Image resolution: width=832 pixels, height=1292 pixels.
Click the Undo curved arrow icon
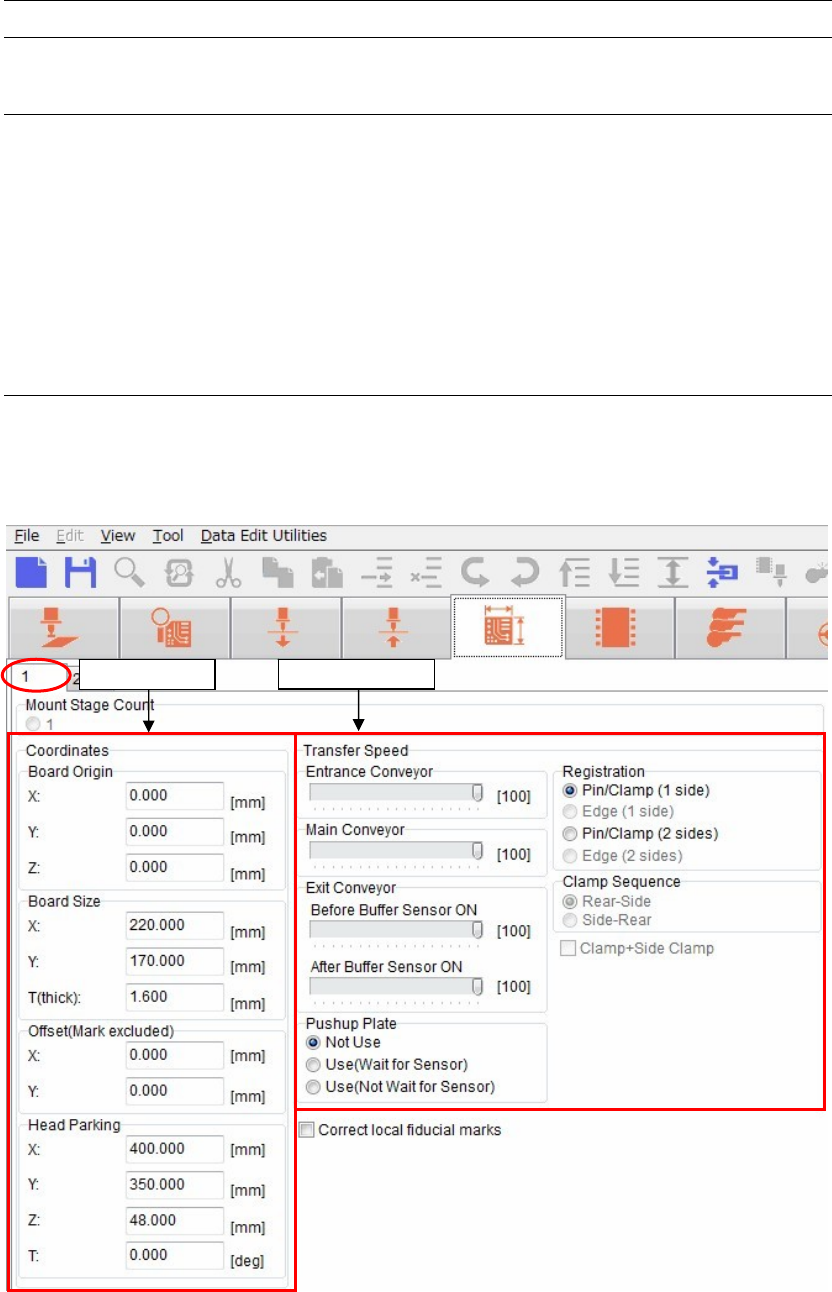(x=477, y=573)
